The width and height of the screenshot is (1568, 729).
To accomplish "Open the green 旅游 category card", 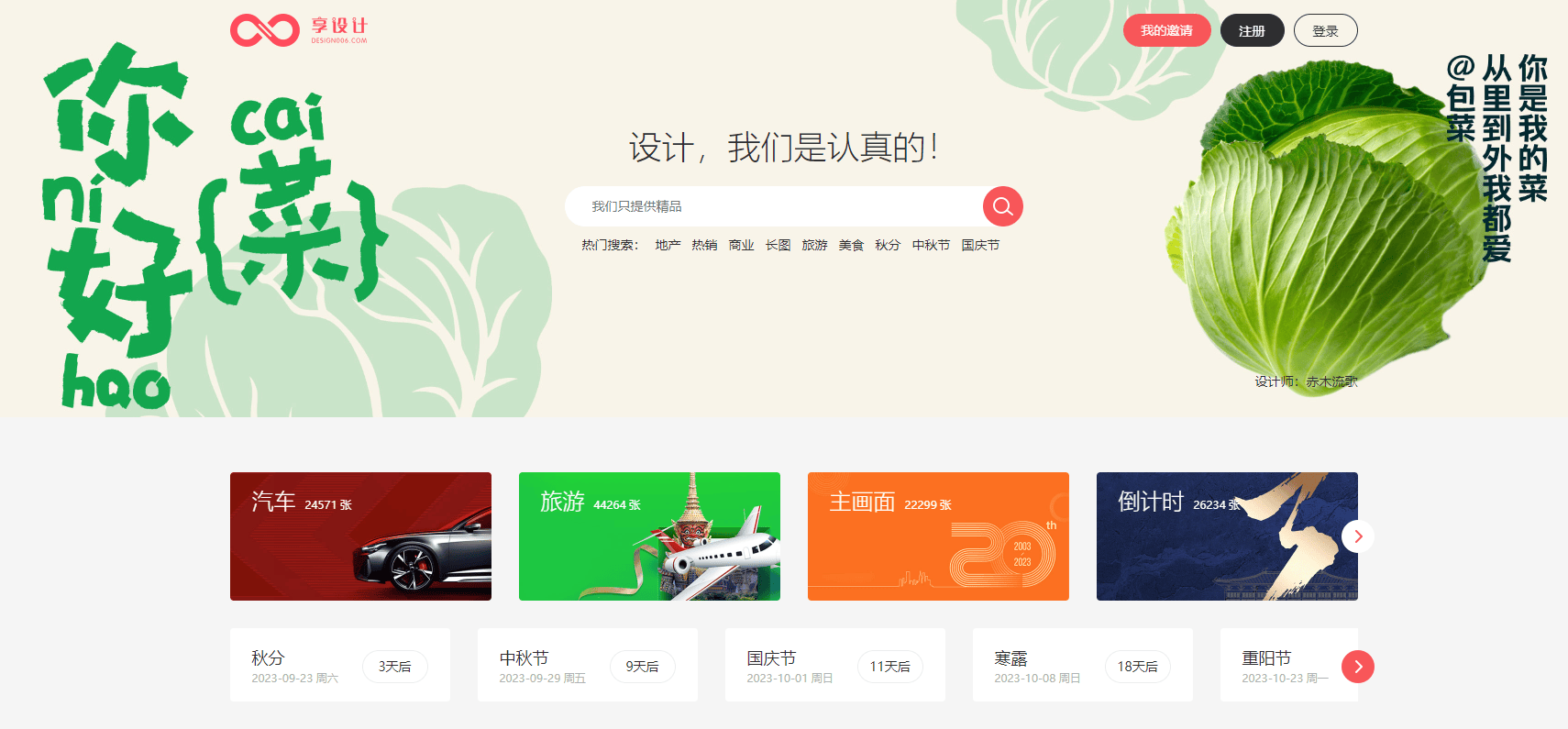I will tap(649, 536).
